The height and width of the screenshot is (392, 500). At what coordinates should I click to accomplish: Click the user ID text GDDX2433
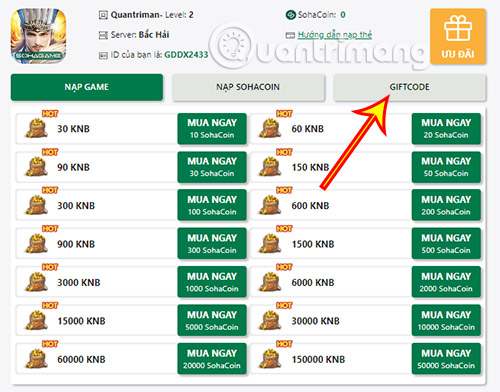pyautogui.click(x=186, y=55)
